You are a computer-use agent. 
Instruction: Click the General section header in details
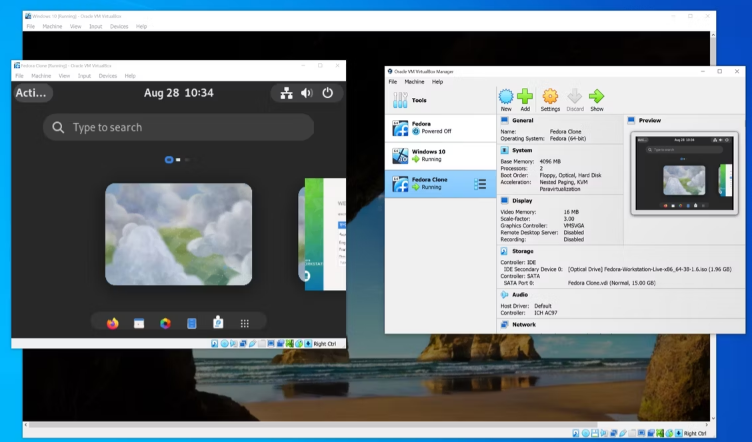[522, 120]
